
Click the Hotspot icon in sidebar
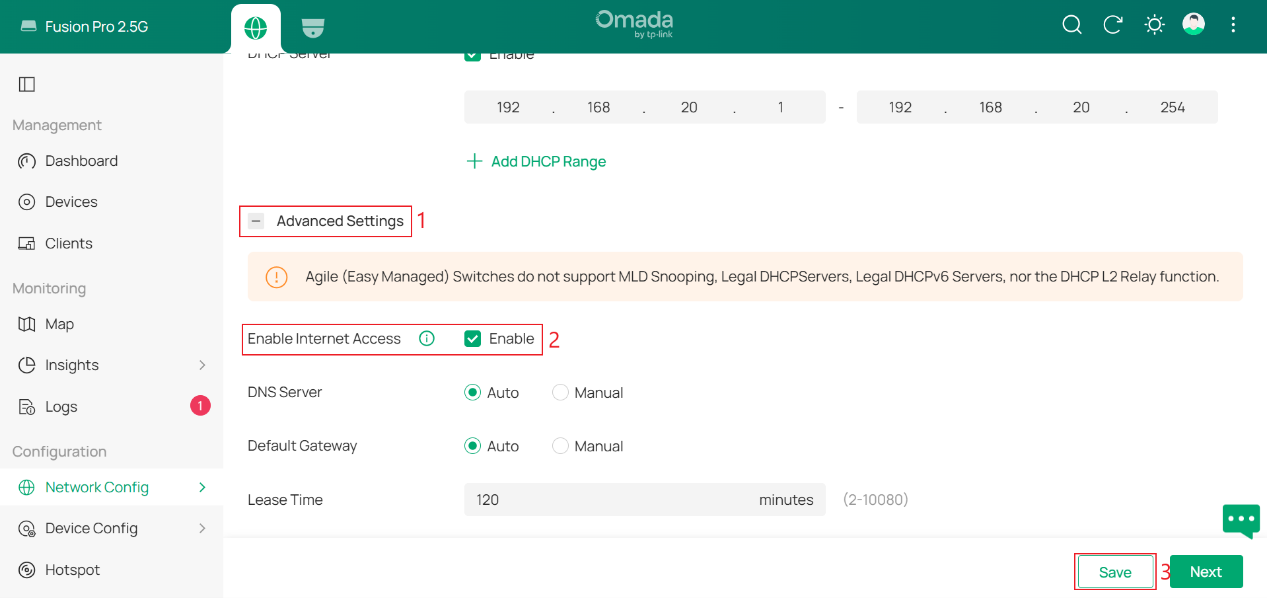[x=27, y=570]
